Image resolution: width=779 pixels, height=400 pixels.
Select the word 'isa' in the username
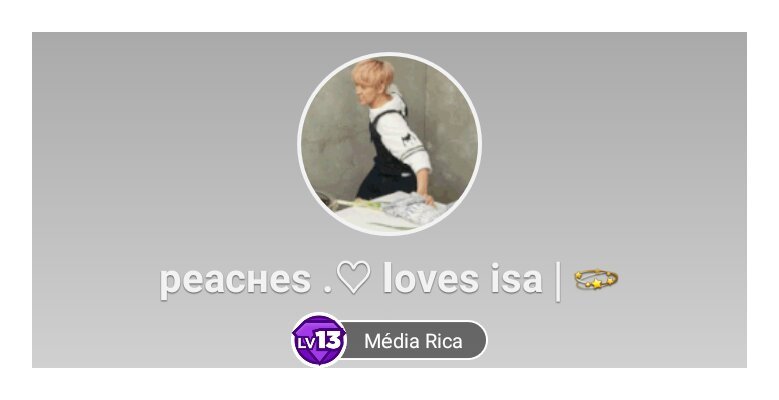click(x=516, y=278)
